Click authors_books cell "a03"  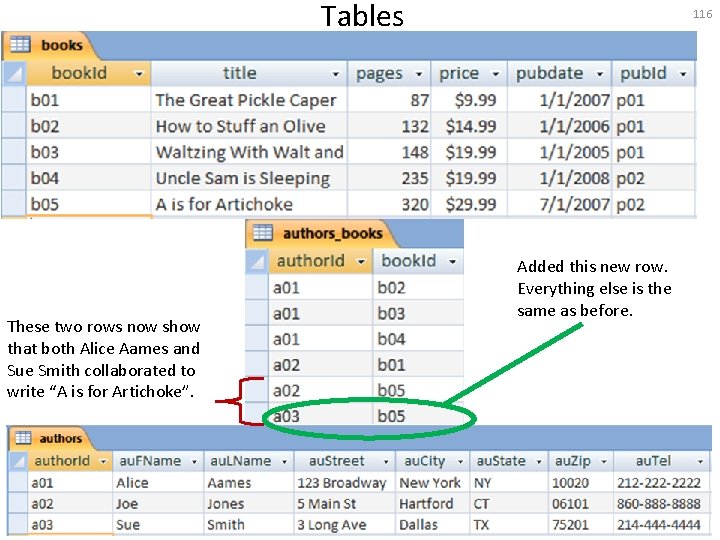point(321,416)
